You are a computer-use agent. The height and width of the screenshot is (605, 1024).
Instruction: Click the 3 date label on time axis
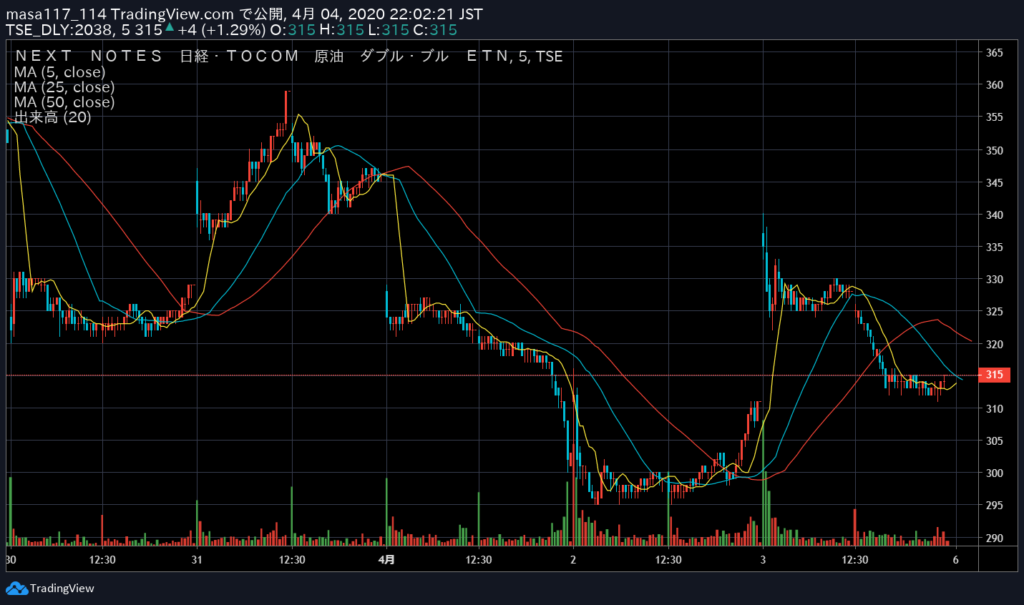point(763,560)
